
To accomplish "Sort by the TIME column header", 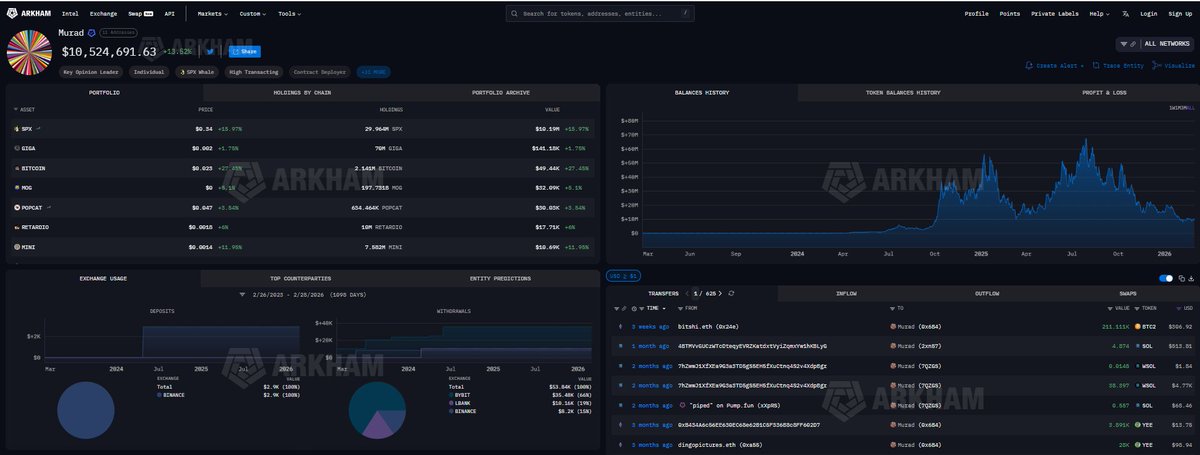I will click(651, 308).
